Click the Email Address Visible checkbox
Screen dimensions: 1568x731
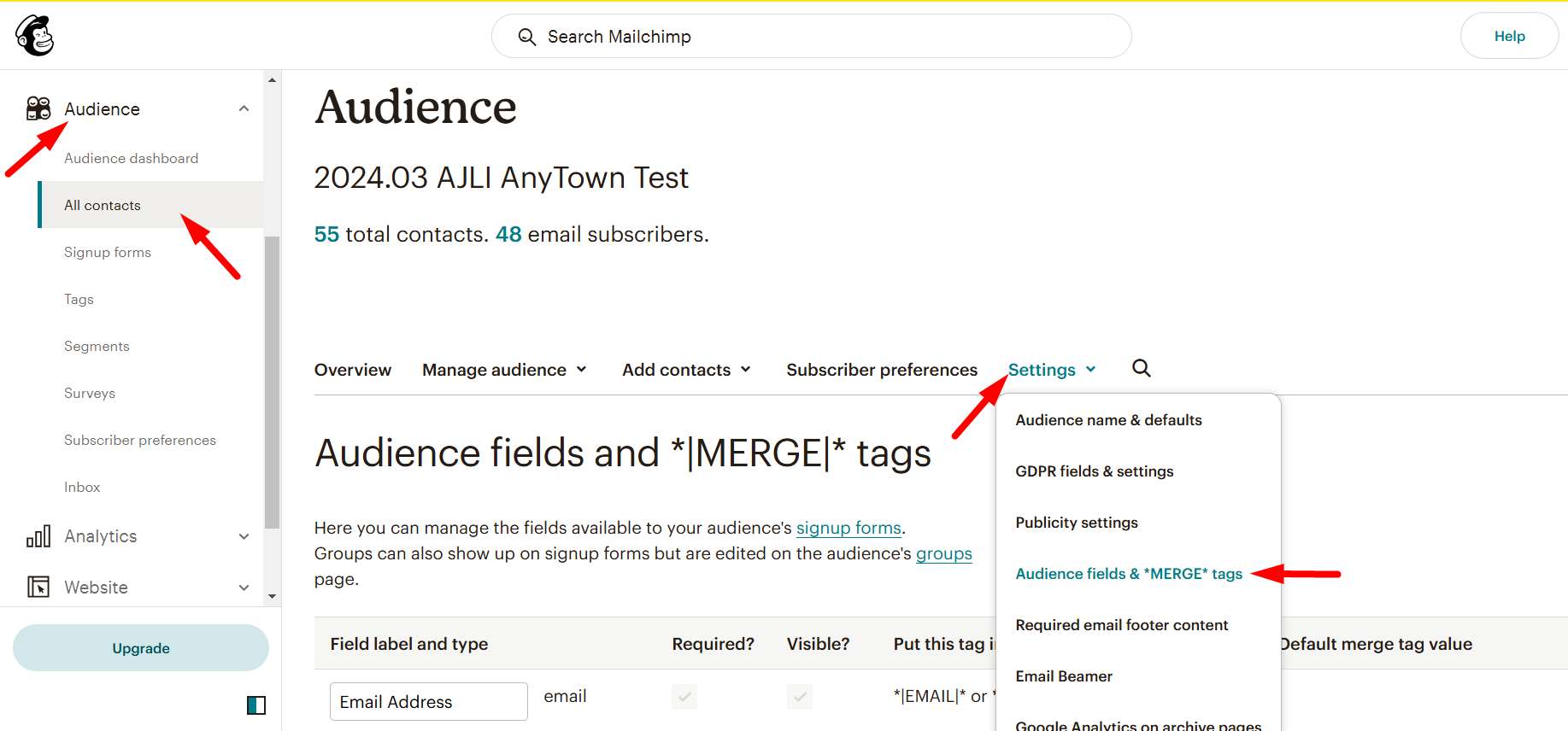pyautogui.click(x=800, y=697)
